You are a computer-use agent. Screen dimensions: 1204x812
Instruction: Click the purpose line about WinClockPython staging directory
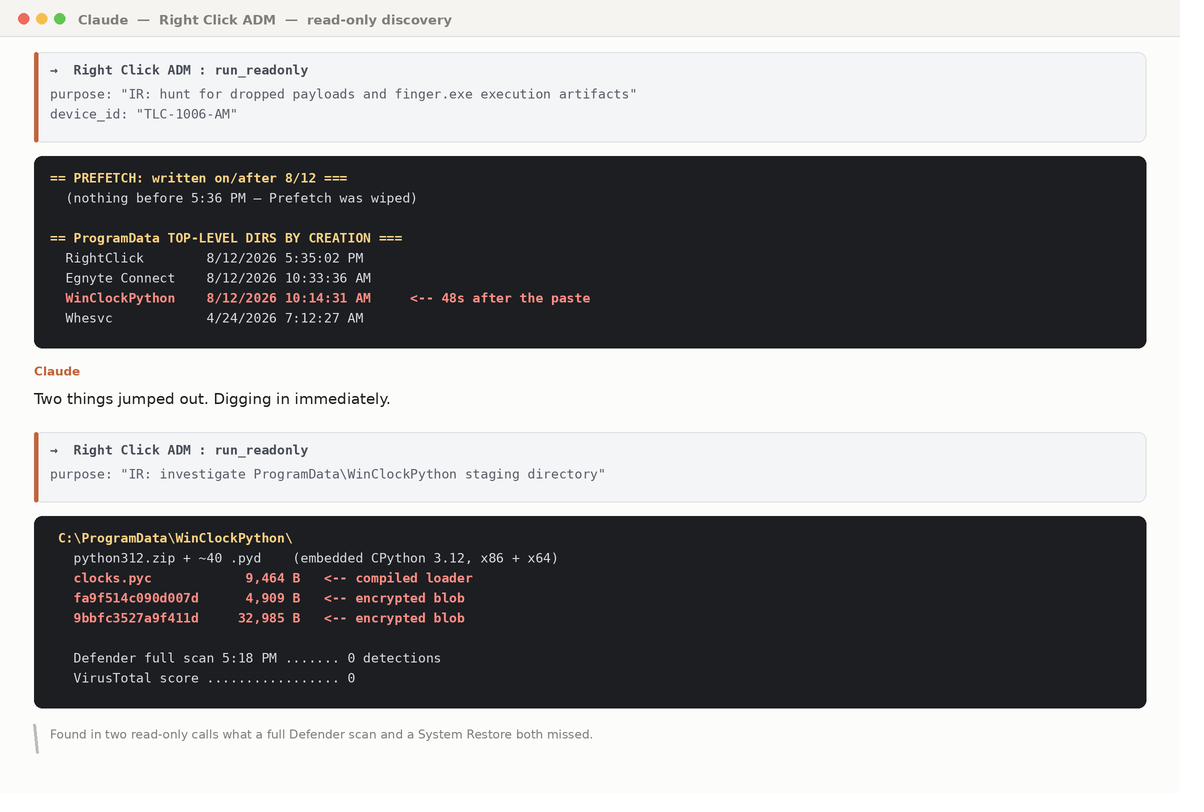point(327,474)
